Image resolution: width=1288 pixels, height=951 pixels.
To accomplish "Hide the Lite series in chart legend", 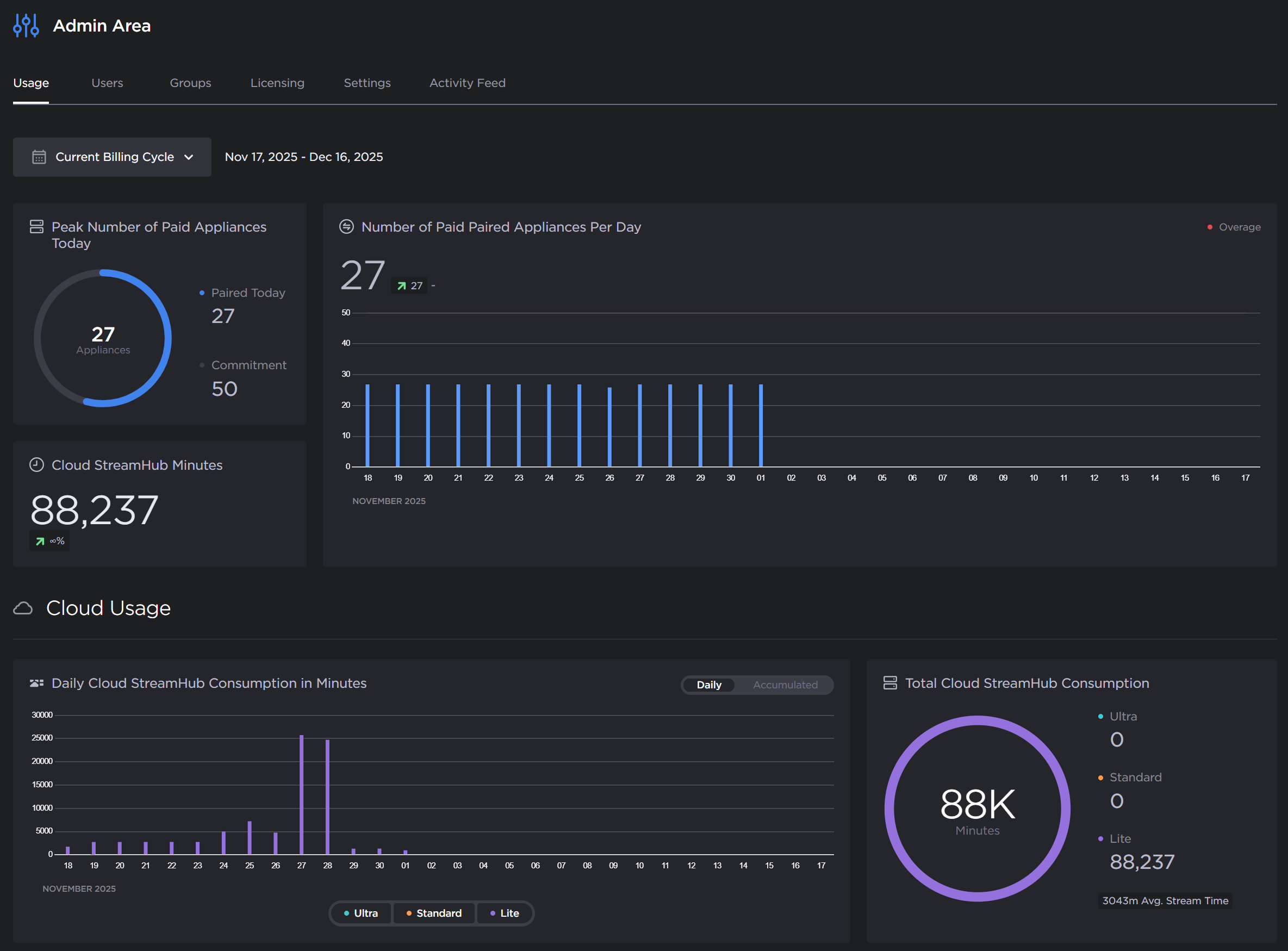I will tap(504, 913).
